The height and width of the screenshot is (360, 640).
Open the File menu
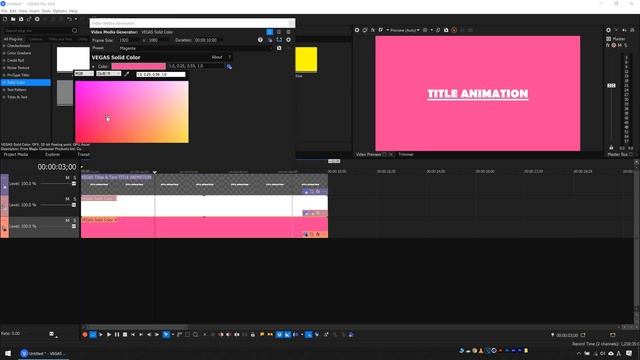(4, 11)
